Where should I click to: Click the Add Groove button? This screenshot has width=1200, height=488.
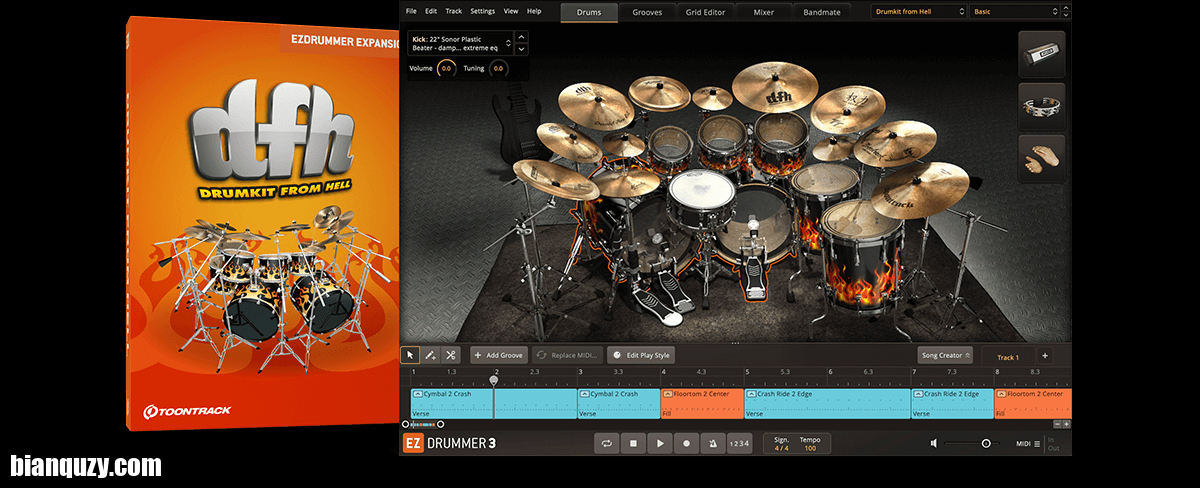click(x=499, y=355)
